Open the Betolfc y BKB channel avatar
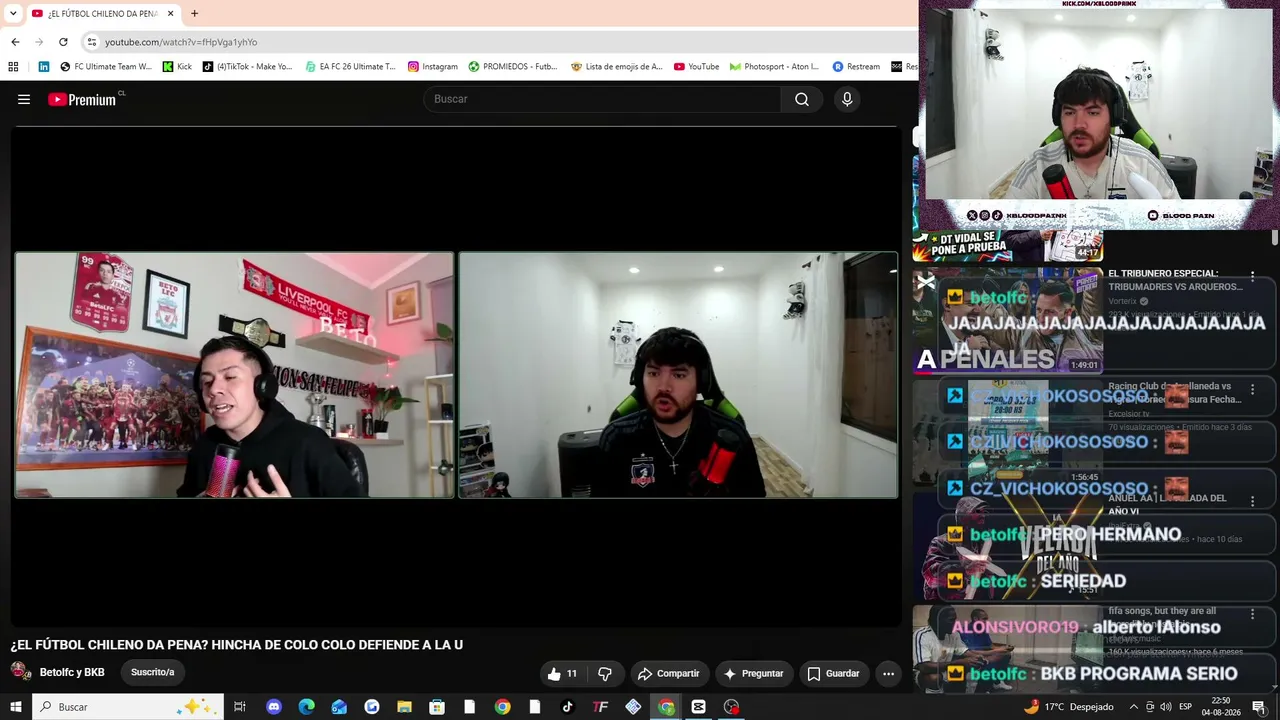This screenshot has height=720, width=1280. click(x=21, y=672)
